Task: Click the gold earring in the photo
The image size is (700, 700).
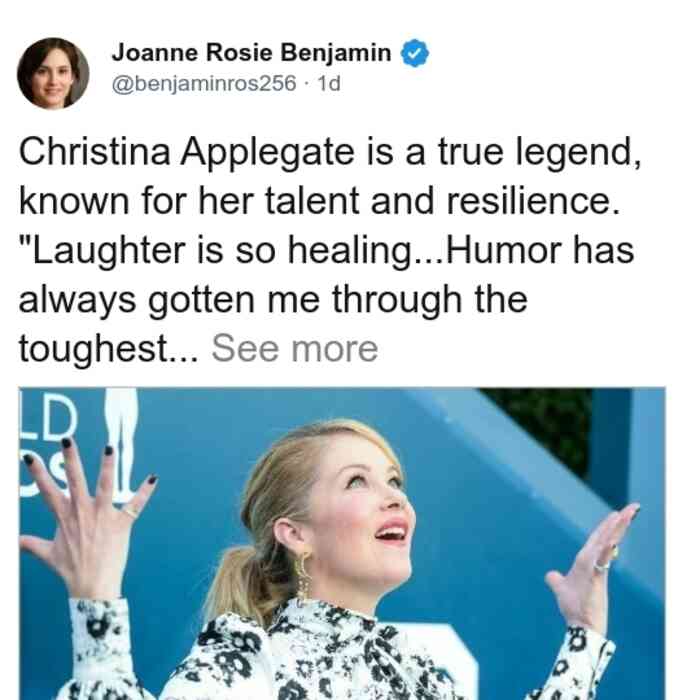Action: 304,576
